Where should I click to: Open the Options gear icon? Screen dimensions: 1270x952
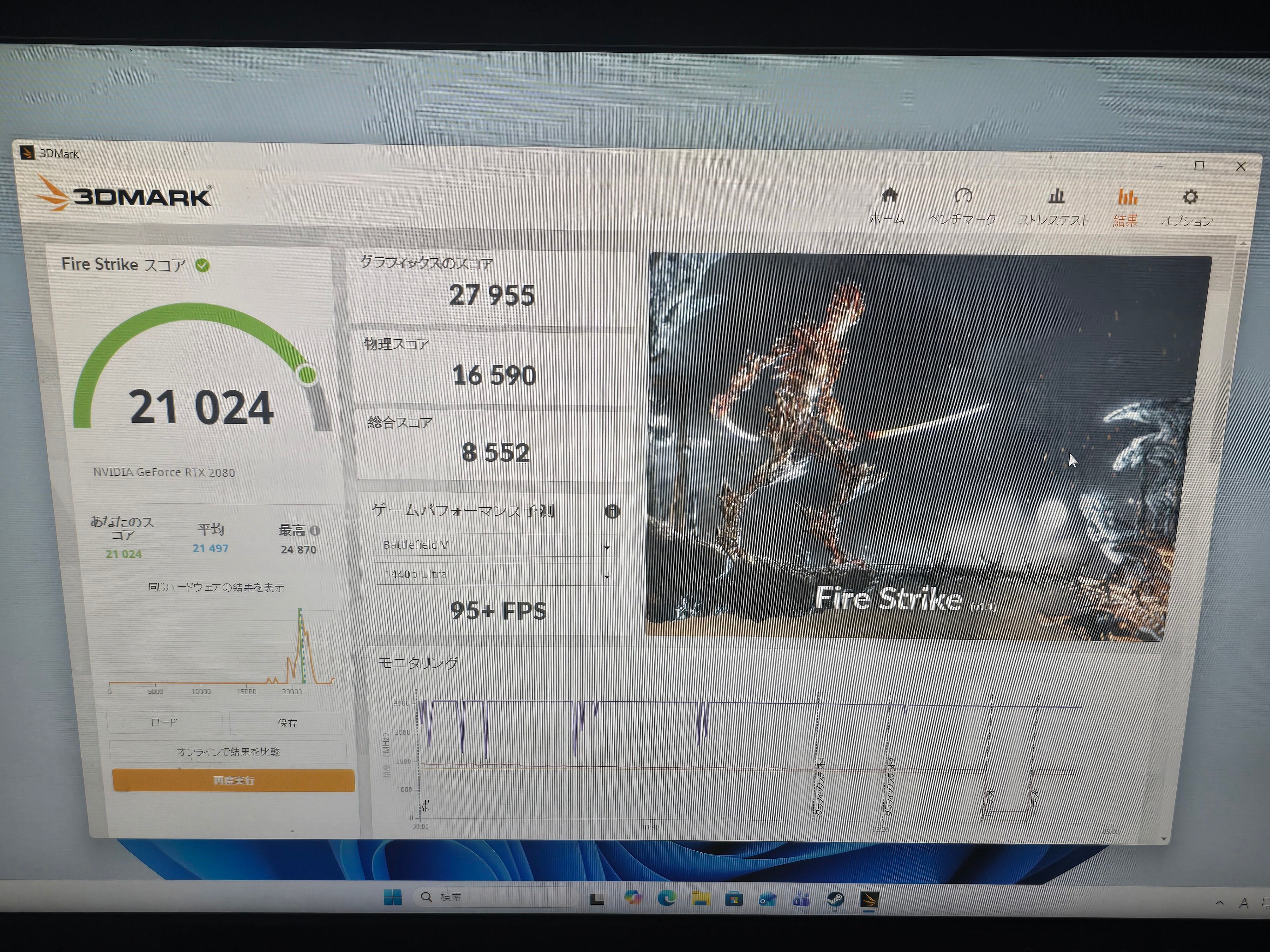(1190, 197)
